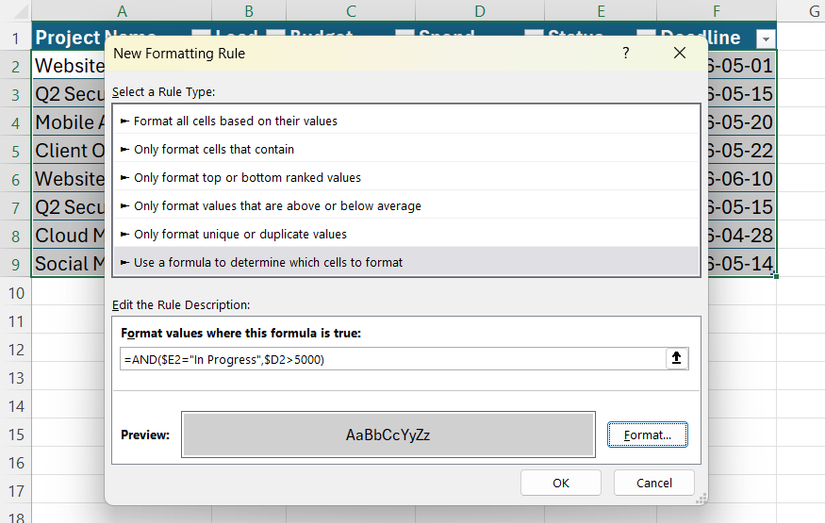Cancel the new formatting rule

[x=654, y=483]
